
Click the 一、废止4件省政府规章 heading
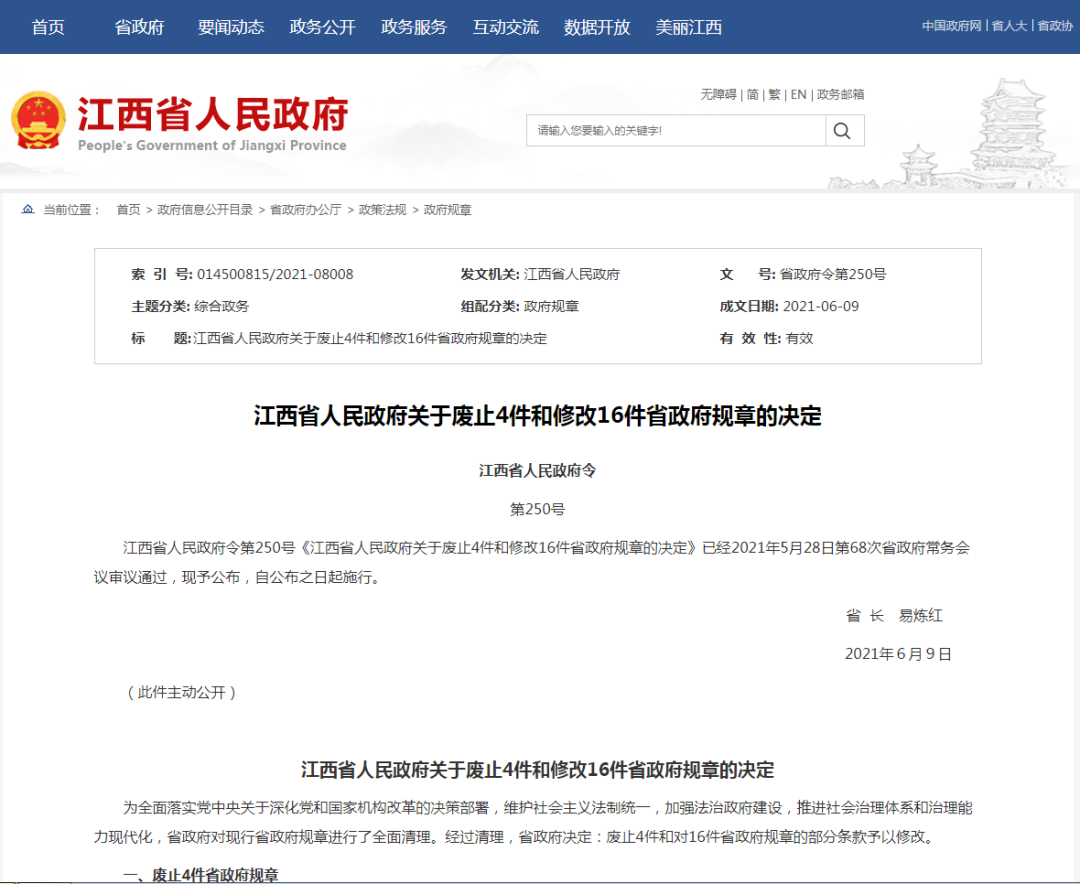tap(200, 876)
